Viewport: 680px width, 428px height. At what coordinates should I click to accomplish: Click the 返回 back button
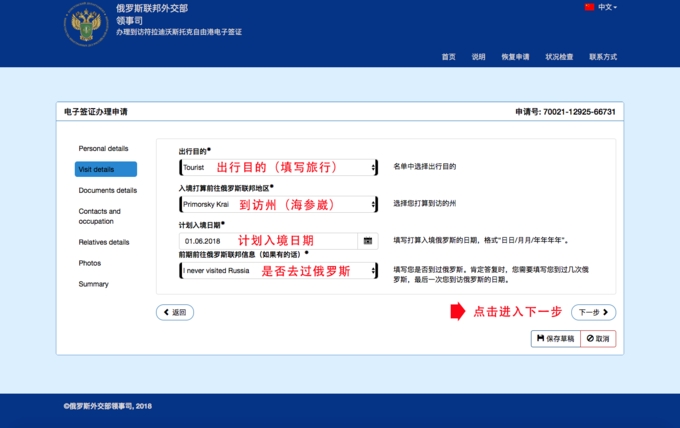pos(175,312)
